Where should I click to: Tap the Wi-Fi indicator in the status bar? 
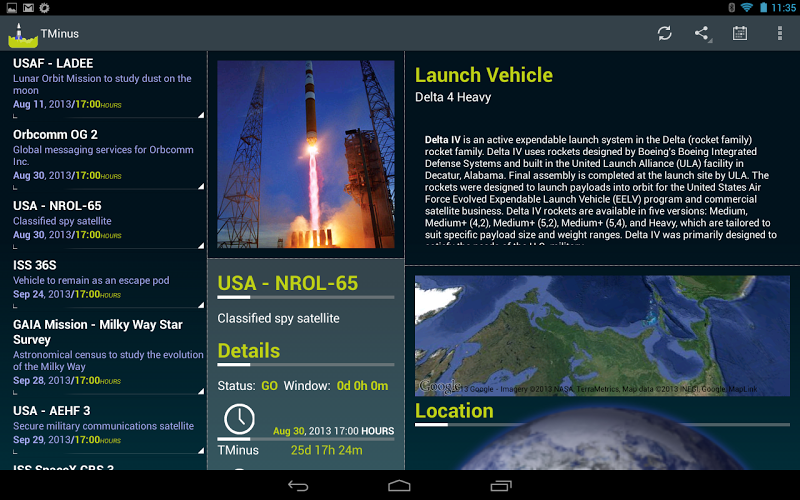(746, 8)
